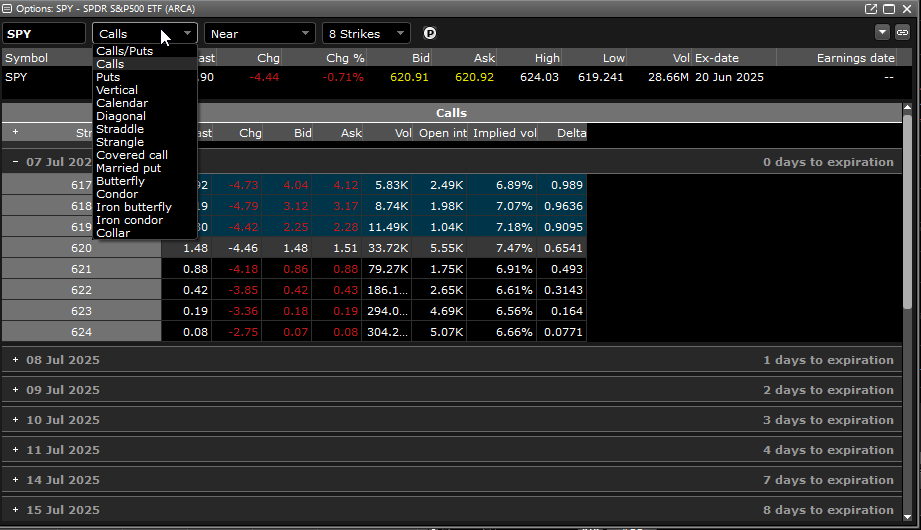Viewport: 921px width, 530px height.
Task: Expand the 14 Jul 2025 expiration
Action: click(x=15, y=479)
